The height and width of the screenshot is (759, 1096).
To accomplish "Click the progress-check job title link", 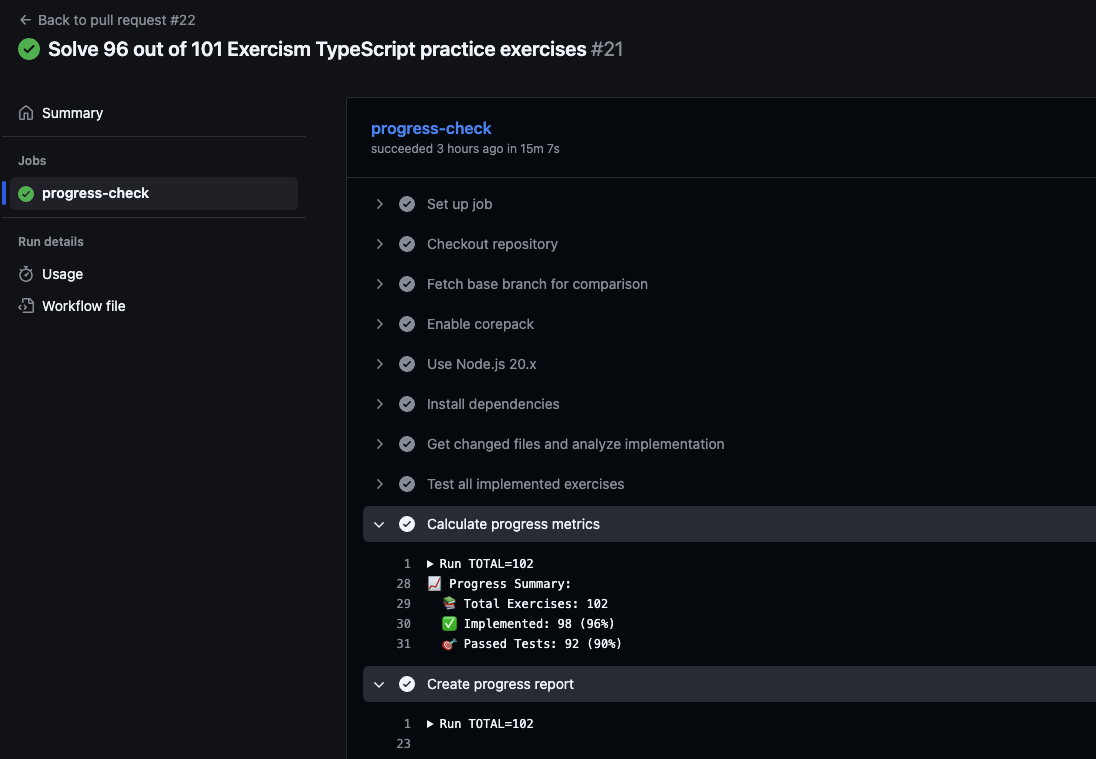I will point(431,128).
